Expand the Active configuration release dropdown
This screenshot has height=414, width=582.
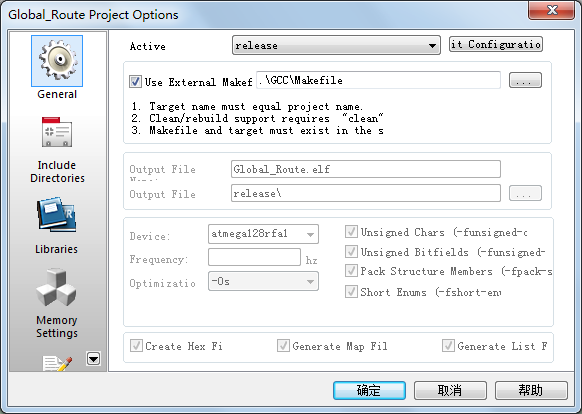pos(336,45)
